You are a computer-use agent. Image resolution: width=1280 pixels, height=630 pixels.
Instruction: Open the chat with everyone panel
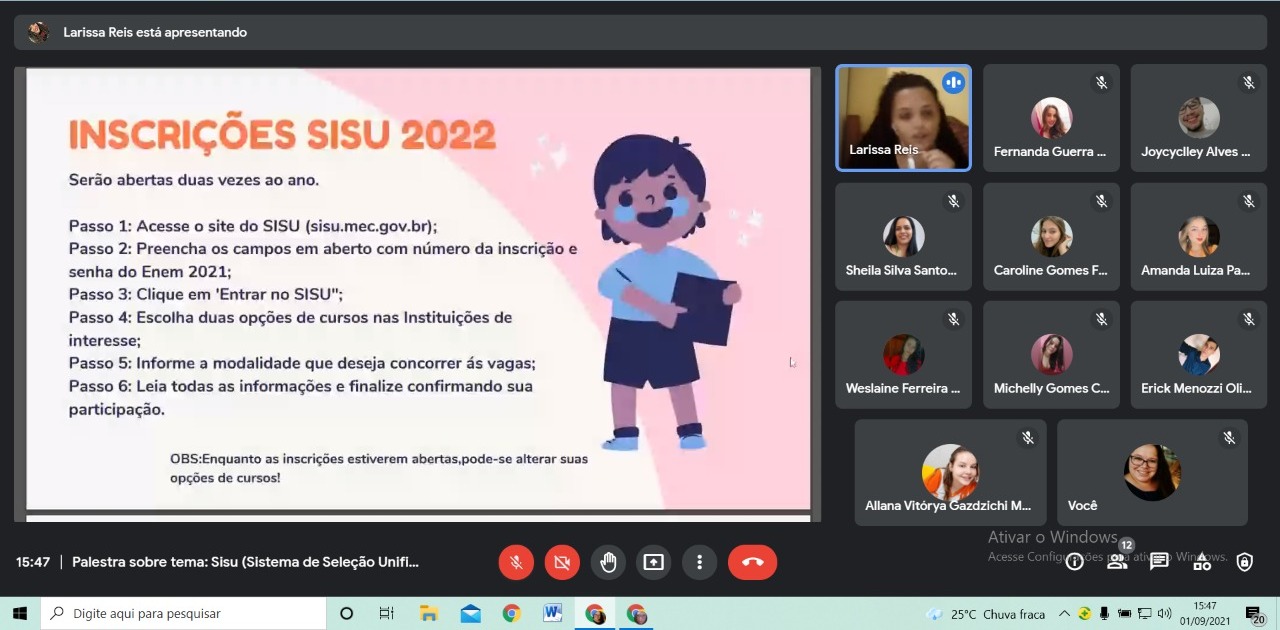click(x=1160, y=562)
